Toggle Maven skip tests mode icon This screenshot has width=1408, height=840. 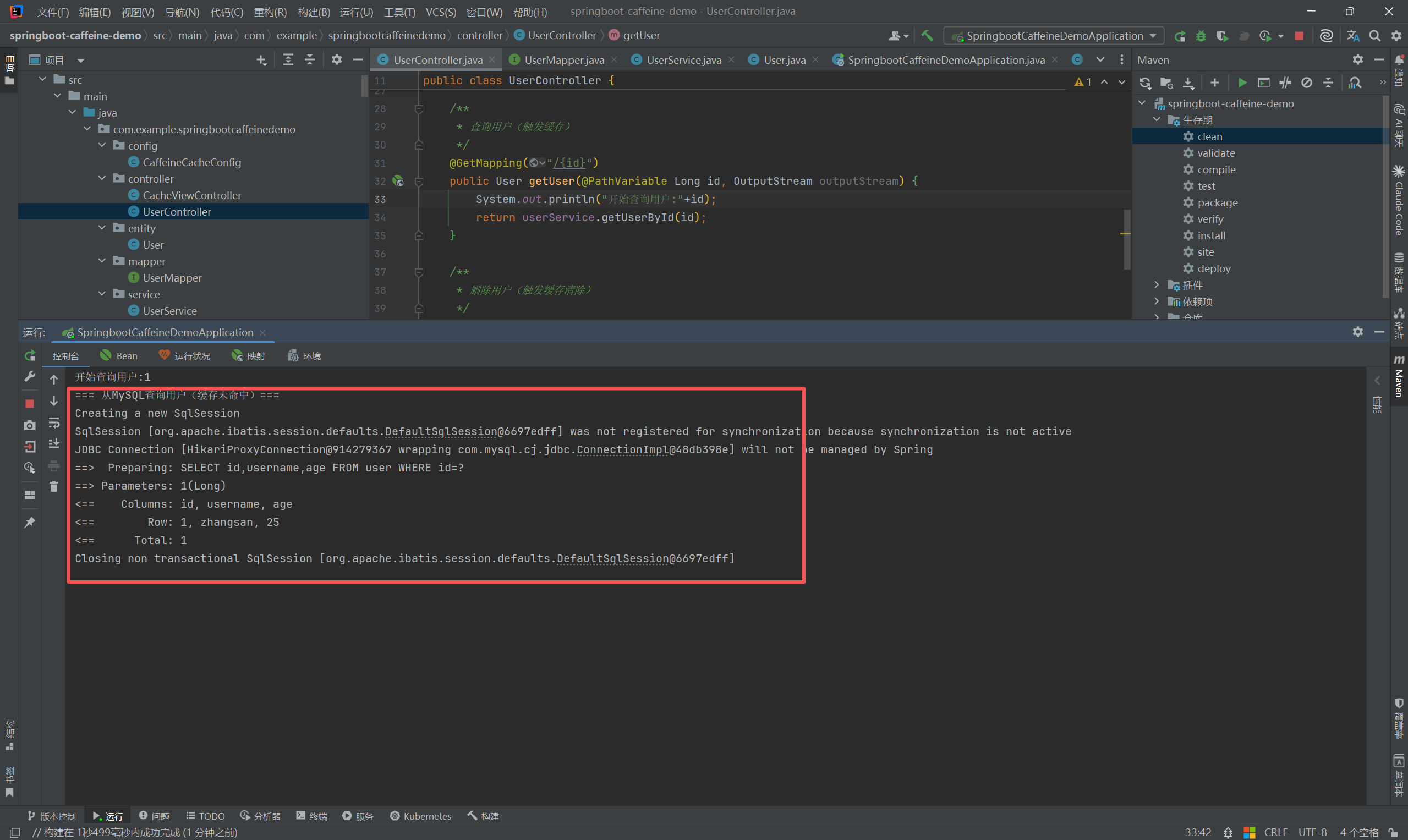click(1307, 83)
